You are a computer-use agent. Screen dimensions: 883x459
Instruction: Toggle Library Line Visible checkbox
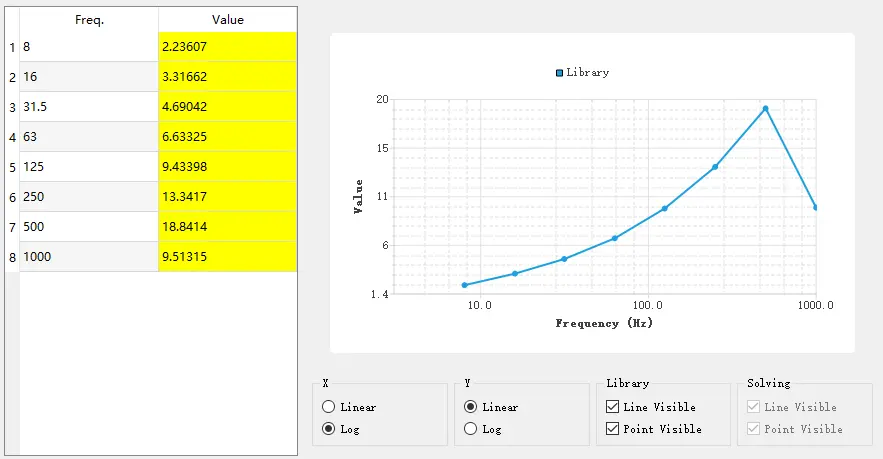click(x=613, y=407)
